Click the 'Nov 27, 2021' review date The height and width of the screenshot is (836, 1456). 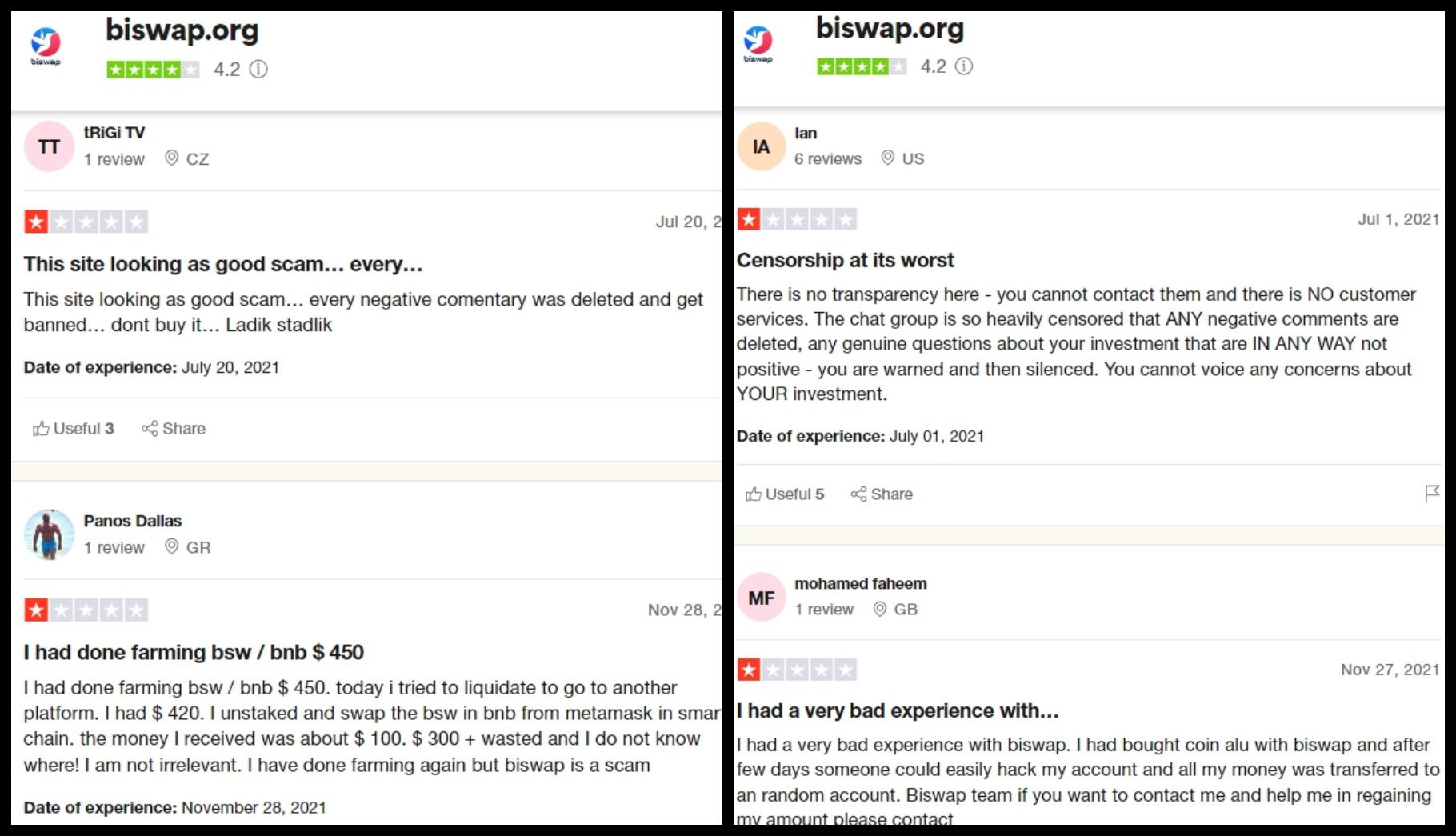tap(1390, 670)
